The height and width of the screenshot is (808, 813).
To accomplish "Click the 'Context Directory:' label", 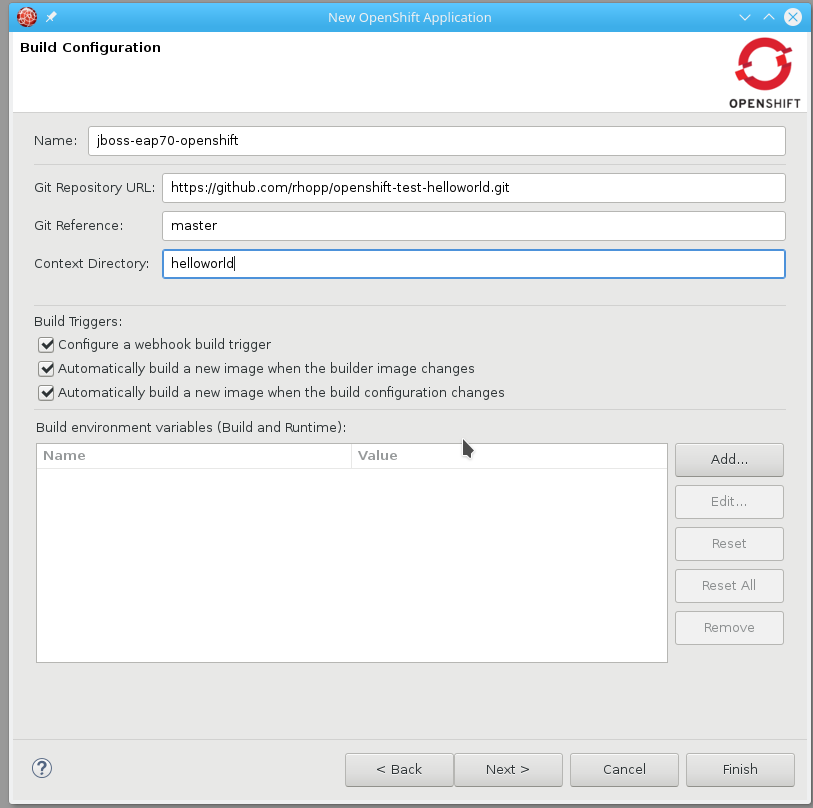I will pyautogui.click(x=92, y=263).
